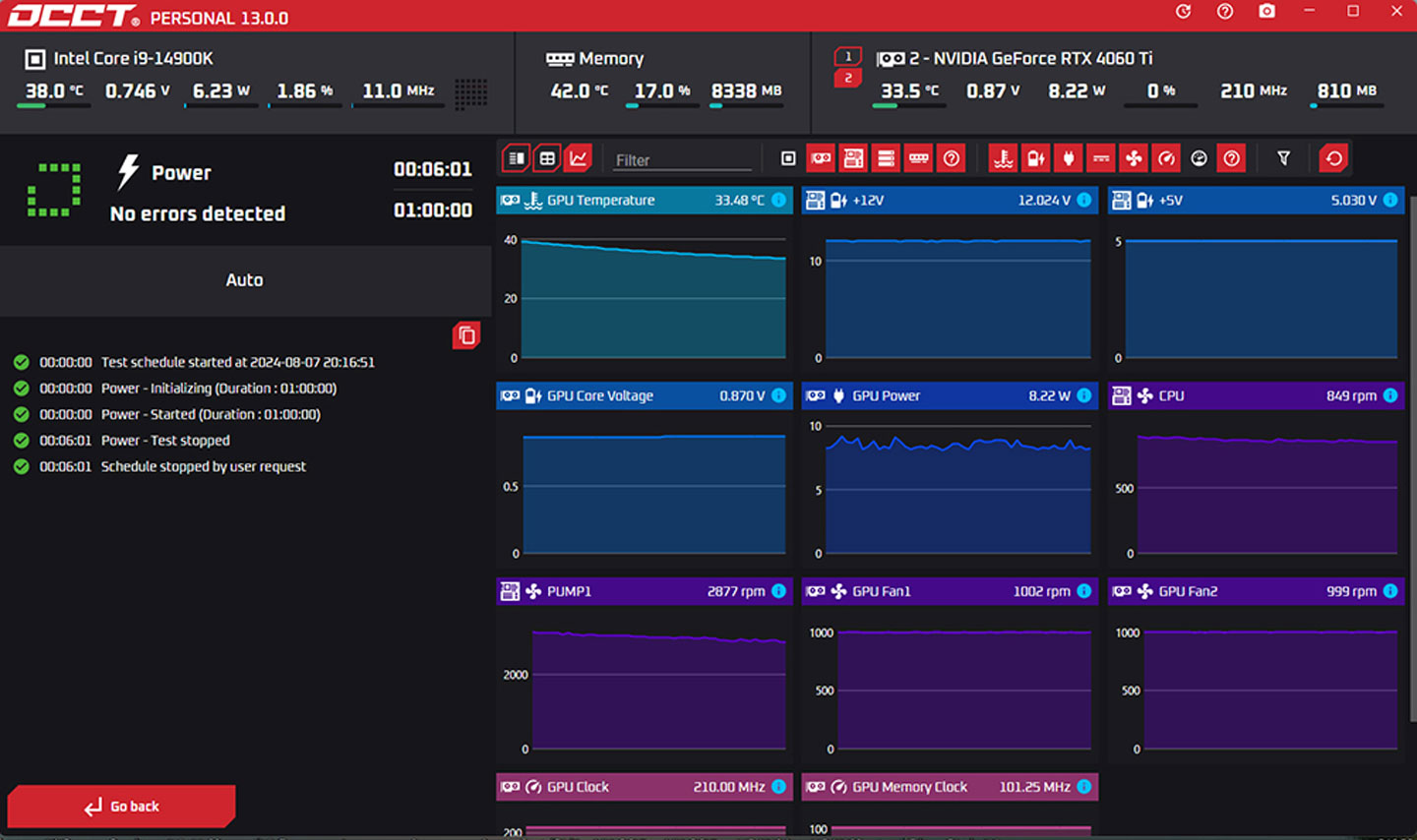Image resolution: width=1417 pixels, height=840 pixels.
Task: Toggle the current sensor type filter
Action: [1101, 158]
